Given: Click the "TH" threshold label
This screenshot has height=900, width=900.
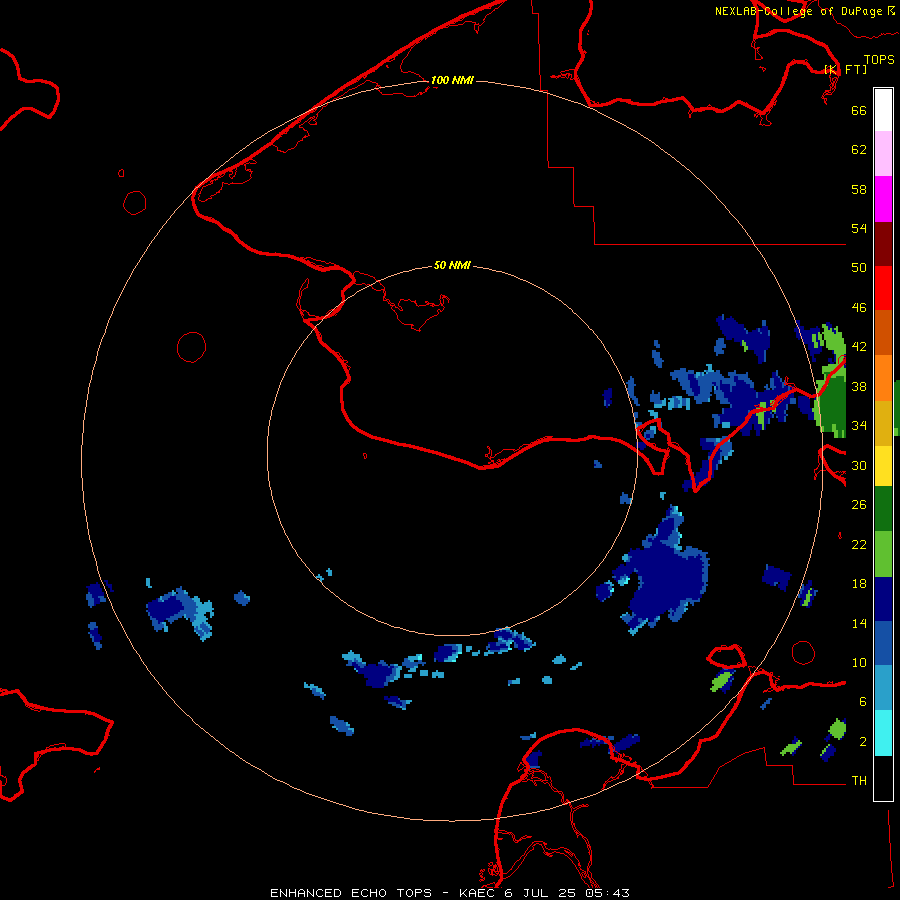Looking at the screenshot, I should (x=859, y=781).
